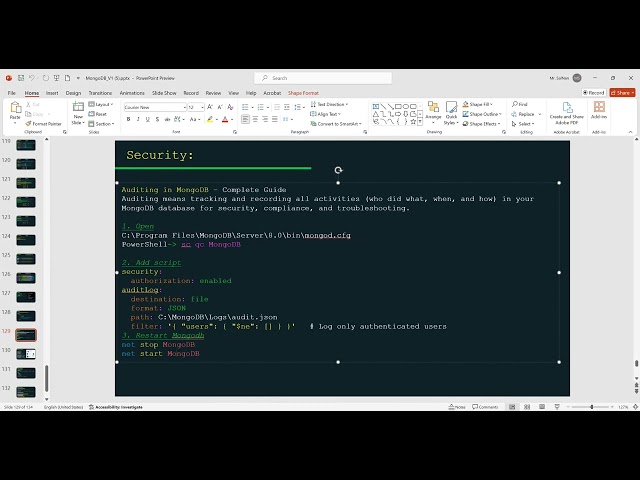Open the Courier New font name box

pos(155,107)
